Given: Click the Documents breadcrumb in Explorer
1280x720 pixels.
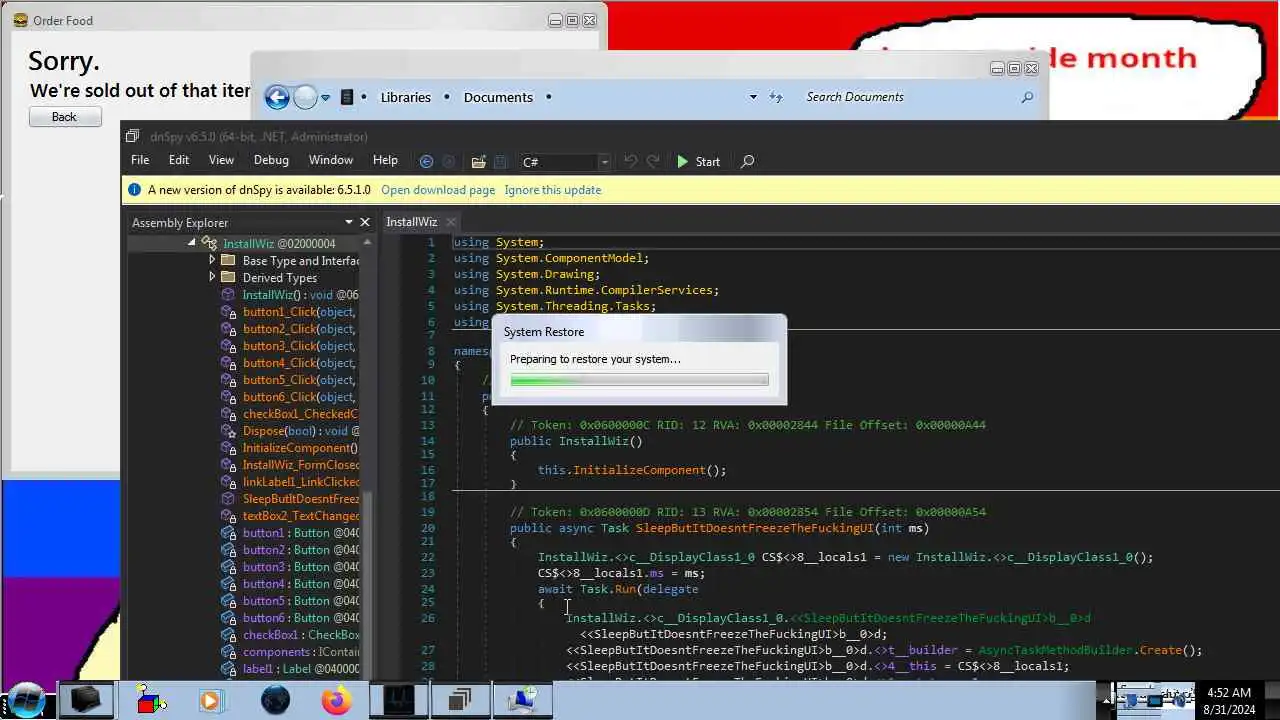Looking at the screenshot, I should (498, 97).
